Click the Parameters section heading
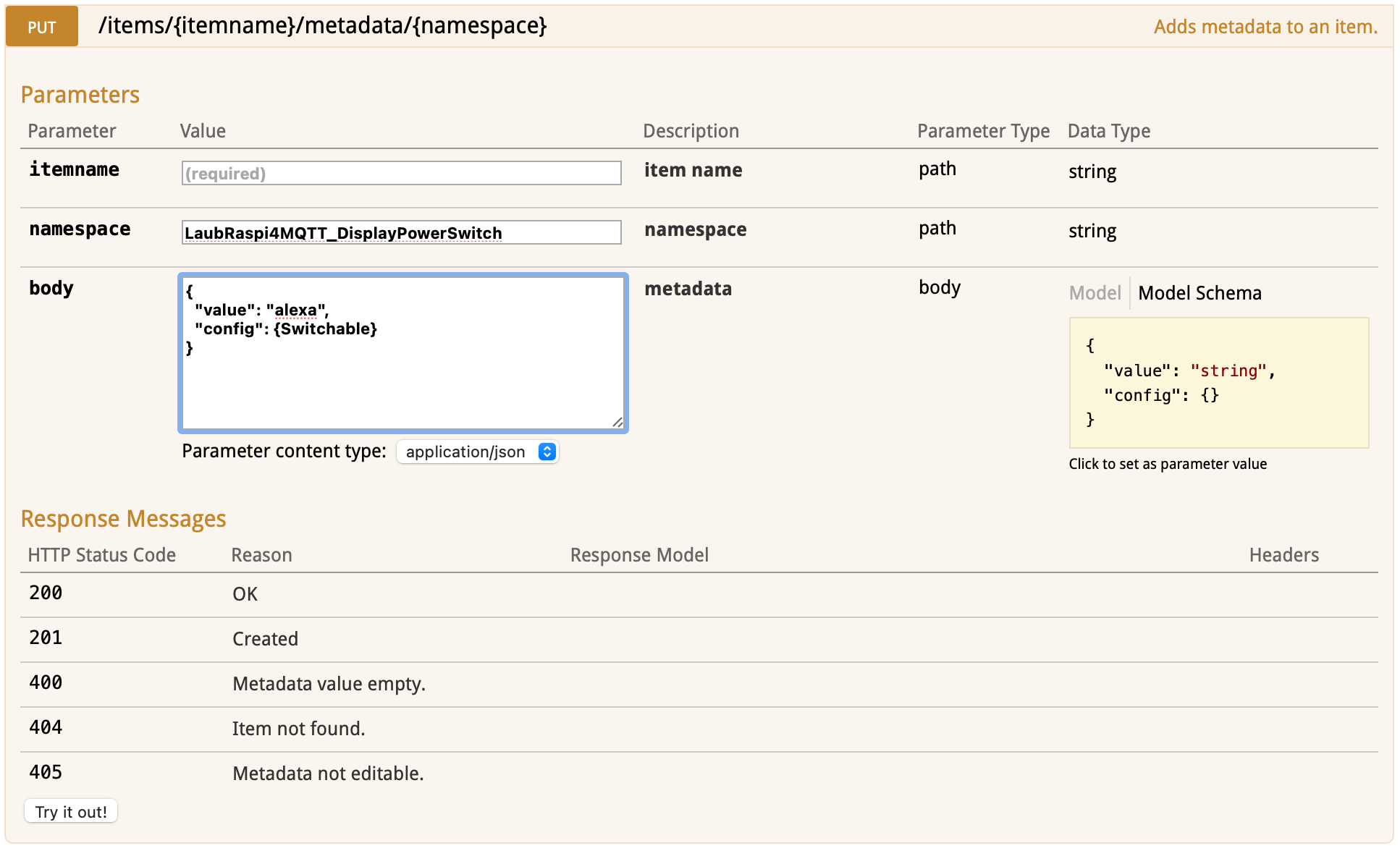 pyautogui.click(x=80, y=95)
